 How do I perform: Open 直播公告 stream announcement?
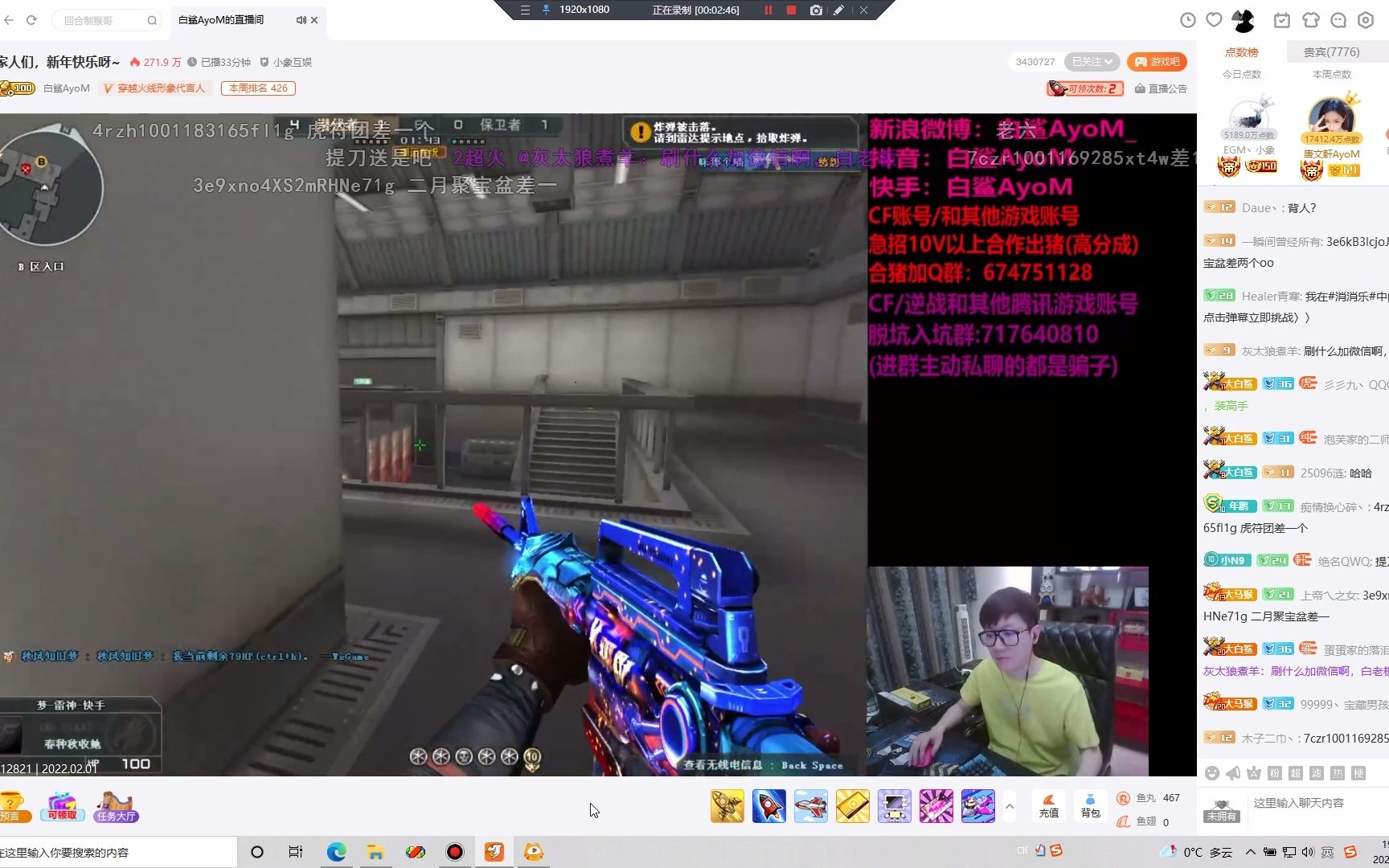point(1161,88)
